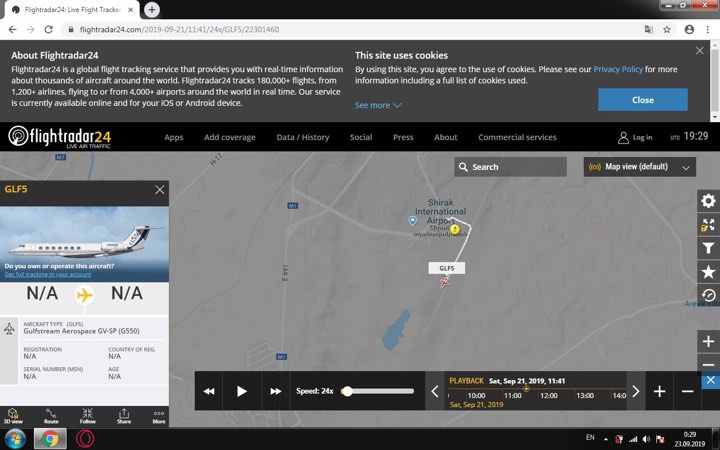Expand the Map view (default) dropdown
Image resolution: width=720 pixels, height=450 pixels.
640,167
